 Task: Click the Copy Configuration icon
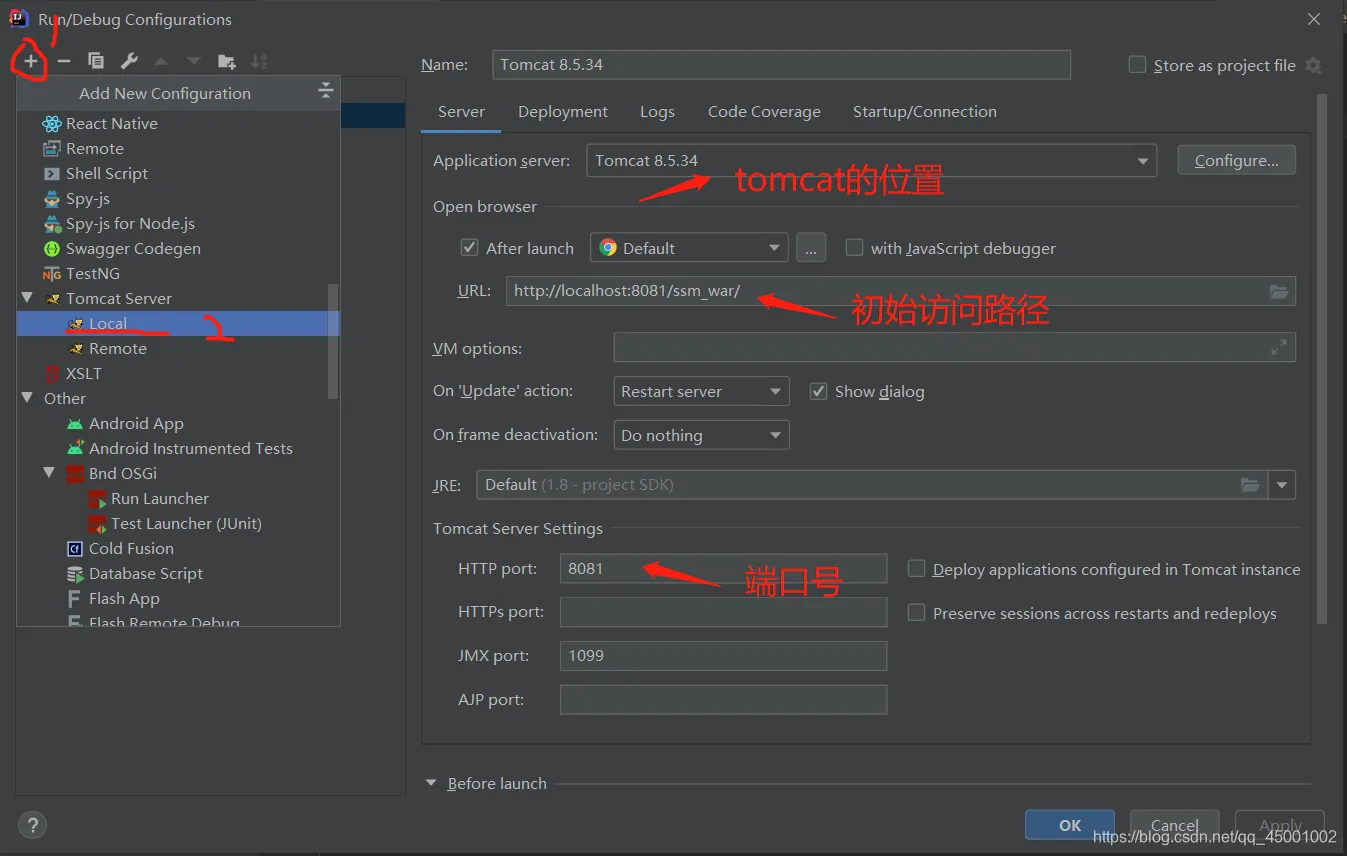pyautogui.click(x=96, y=61)
